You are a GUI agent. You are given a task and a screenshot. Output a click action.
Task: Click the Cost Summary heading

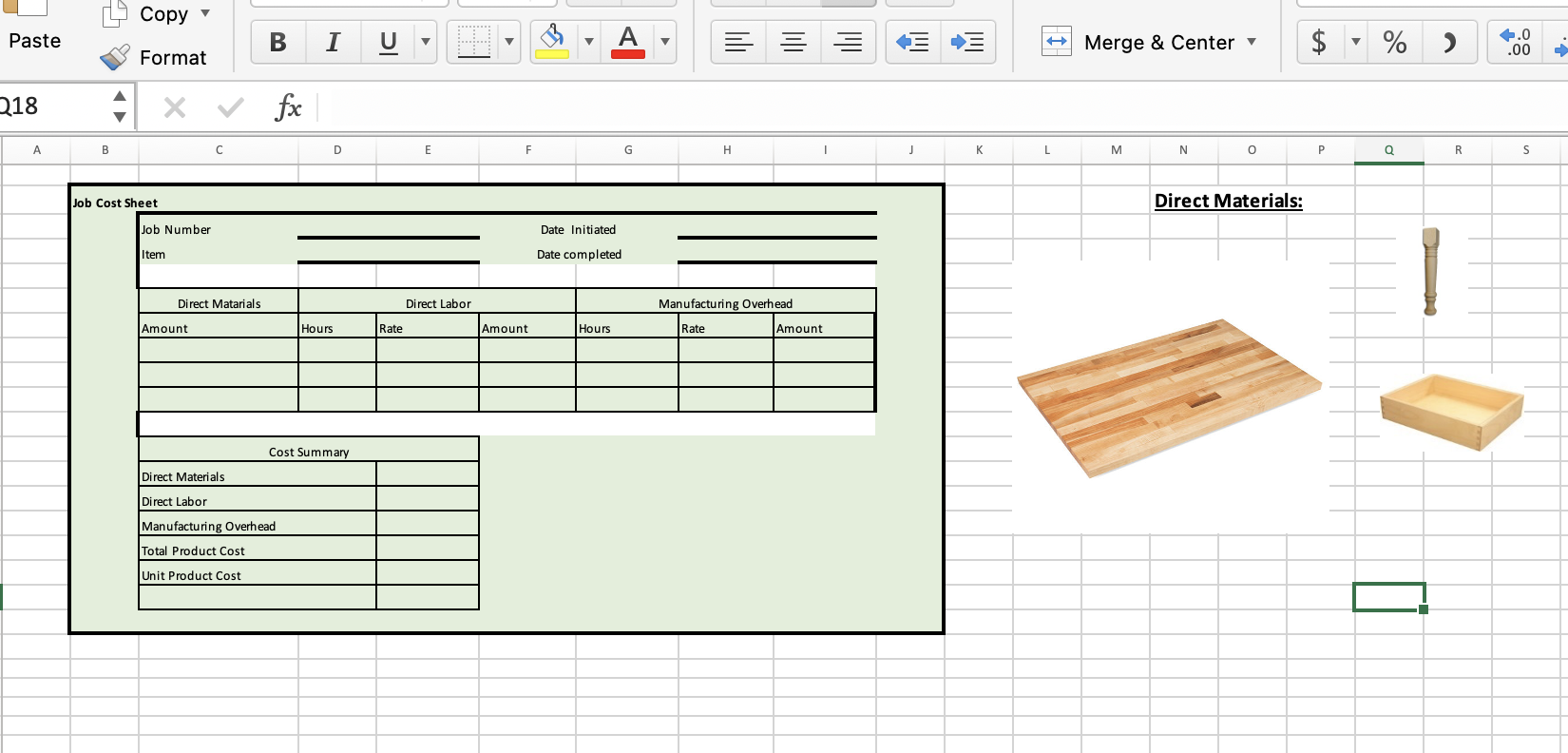pyautogui.click(x=309, y=452)
